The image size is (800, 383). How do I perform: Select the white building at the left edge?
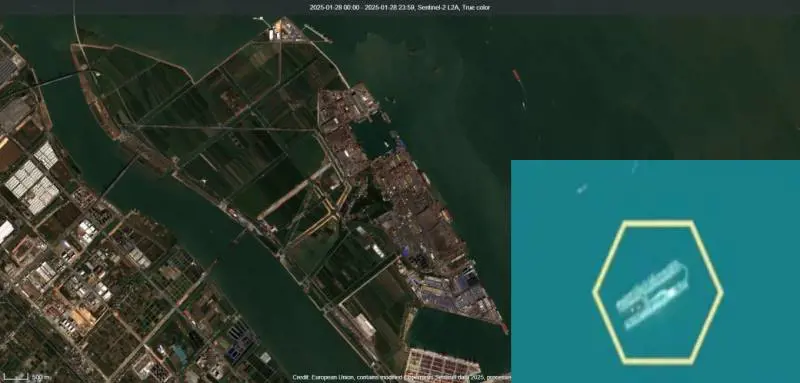pyautogui.click(x=6, y=231)
